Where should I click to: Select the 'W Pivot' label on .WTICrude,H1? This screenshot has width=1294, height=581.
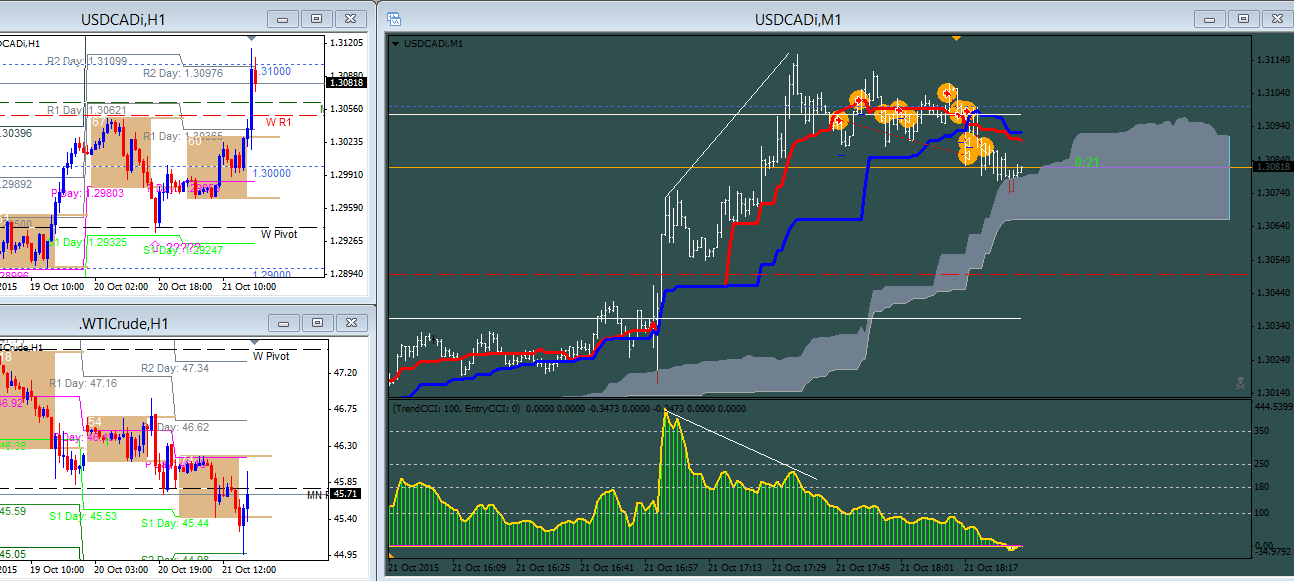click(x=271, y=356)
